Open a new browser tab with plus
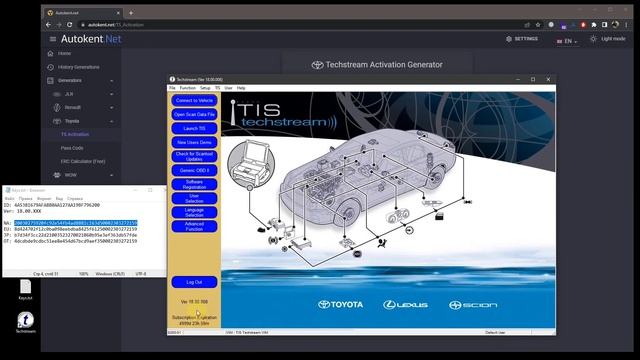 (x=131, y=13)
